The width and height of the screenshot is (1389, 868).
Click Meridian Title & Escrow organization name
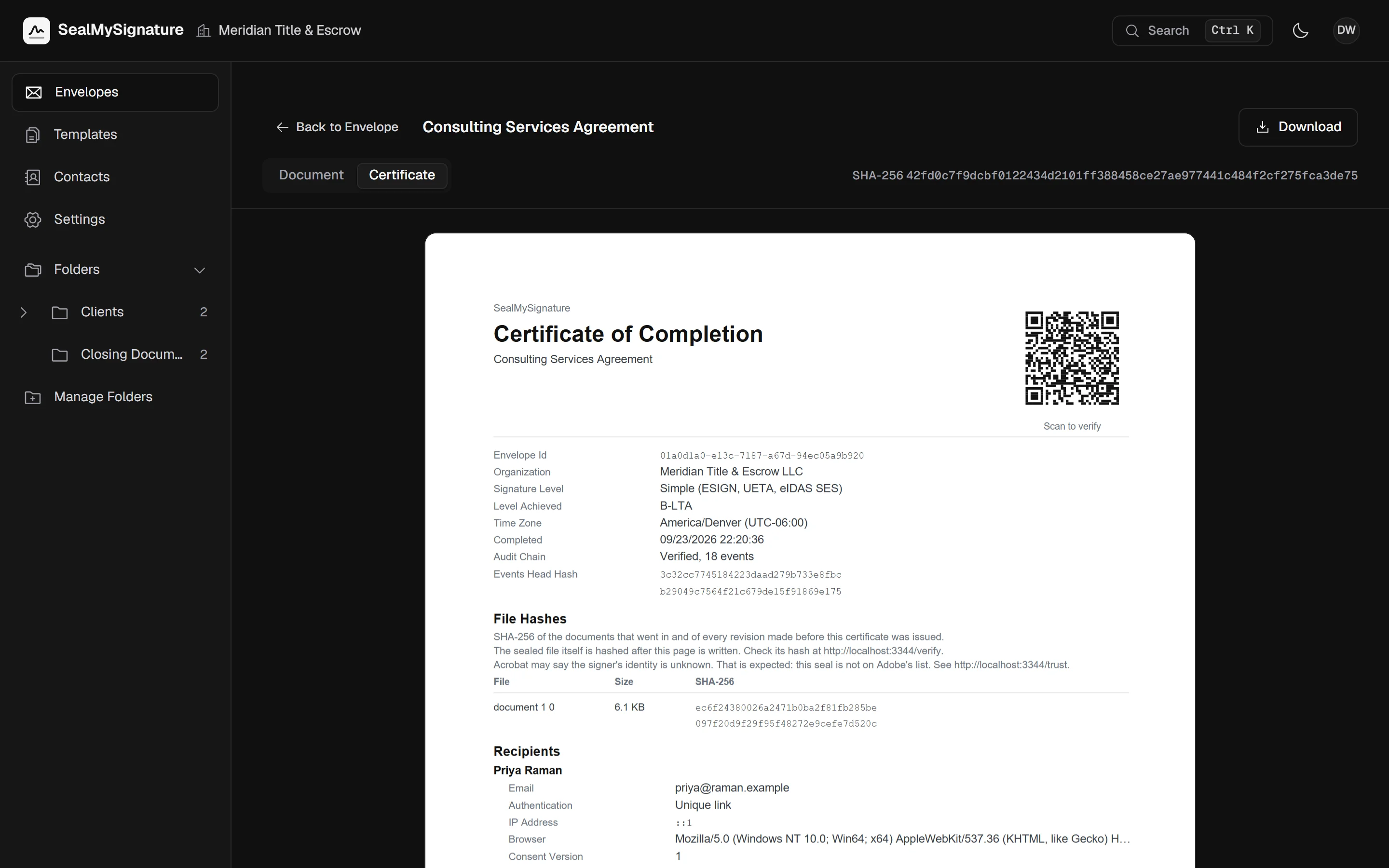290,30
